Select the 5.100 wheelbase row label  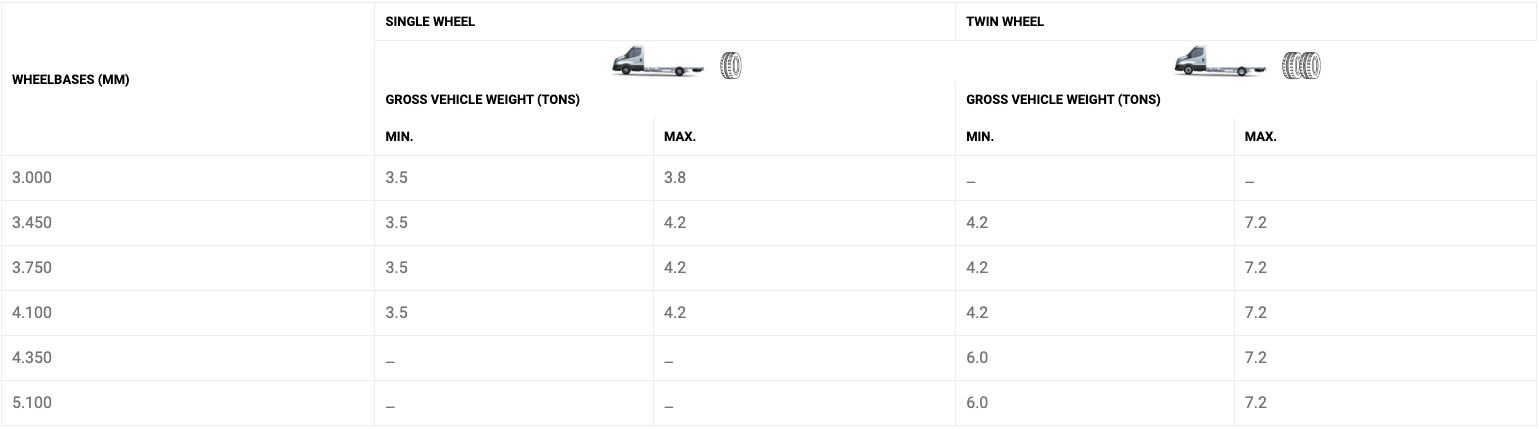pos(32,403)
